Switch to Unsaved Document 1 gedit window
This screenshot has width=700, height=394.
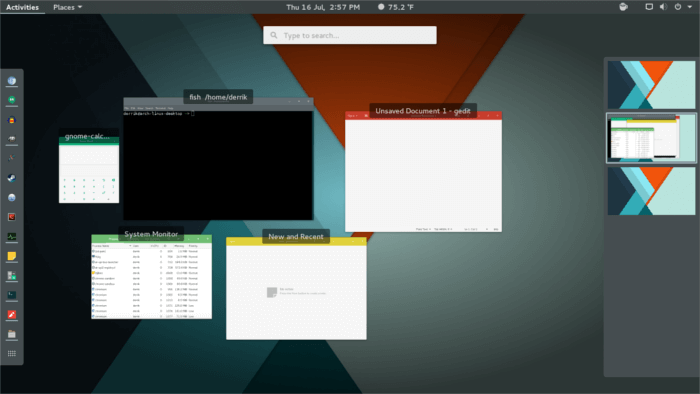click(x=423, y=172)
